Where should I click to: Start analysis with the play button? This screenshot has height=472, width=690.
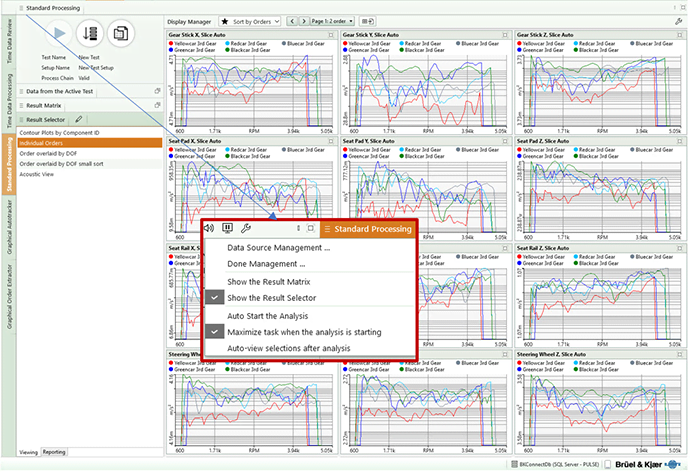pos(59,33)
